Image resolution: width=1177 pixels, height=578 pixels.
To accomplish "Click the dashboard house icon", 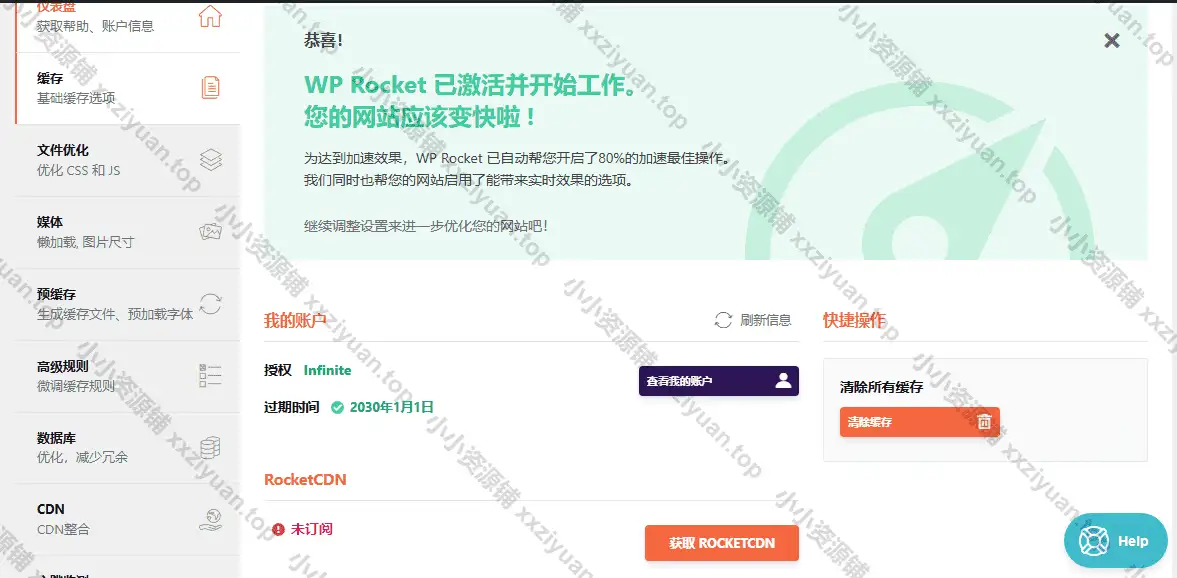I will [x=210, y=16].
